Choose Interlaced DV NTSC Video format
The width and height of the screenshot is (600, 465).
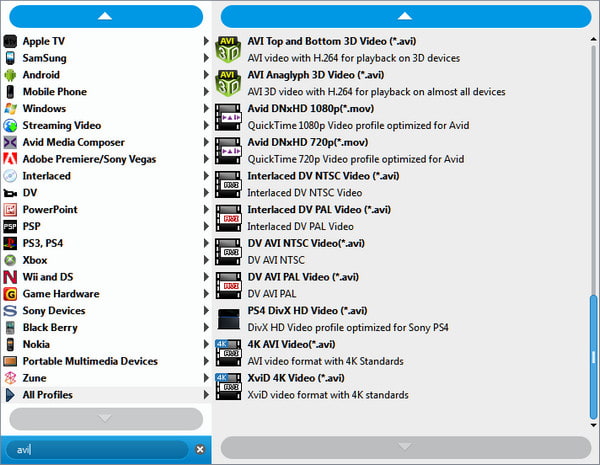pos(402,184)
